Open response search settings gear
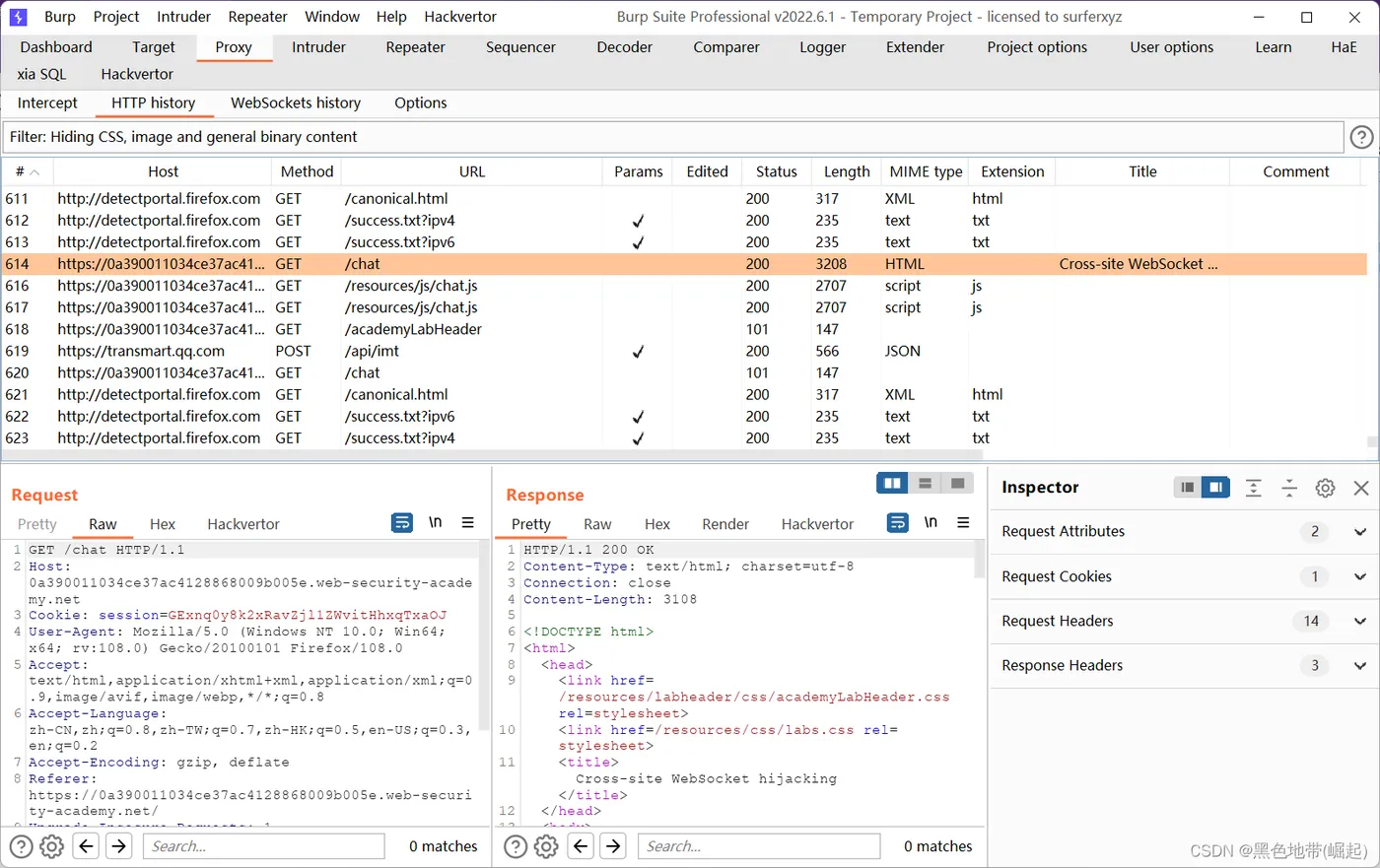 [547, 846]
